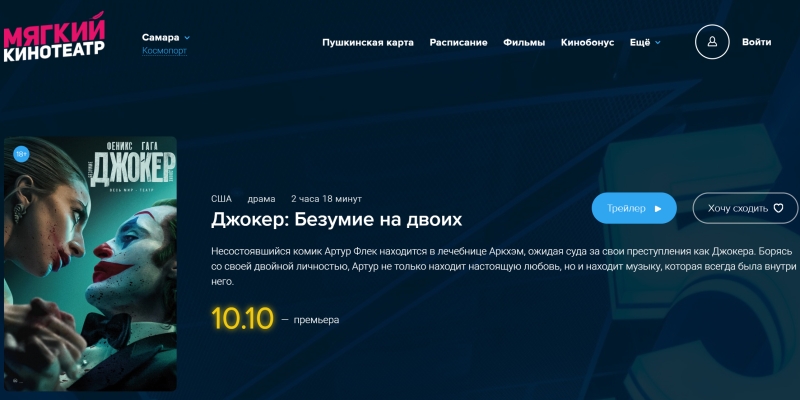Image resolution: width=800 pixels, height=400 pixels.
Task: Select the Космопорт cinema link
Action: 164,51
